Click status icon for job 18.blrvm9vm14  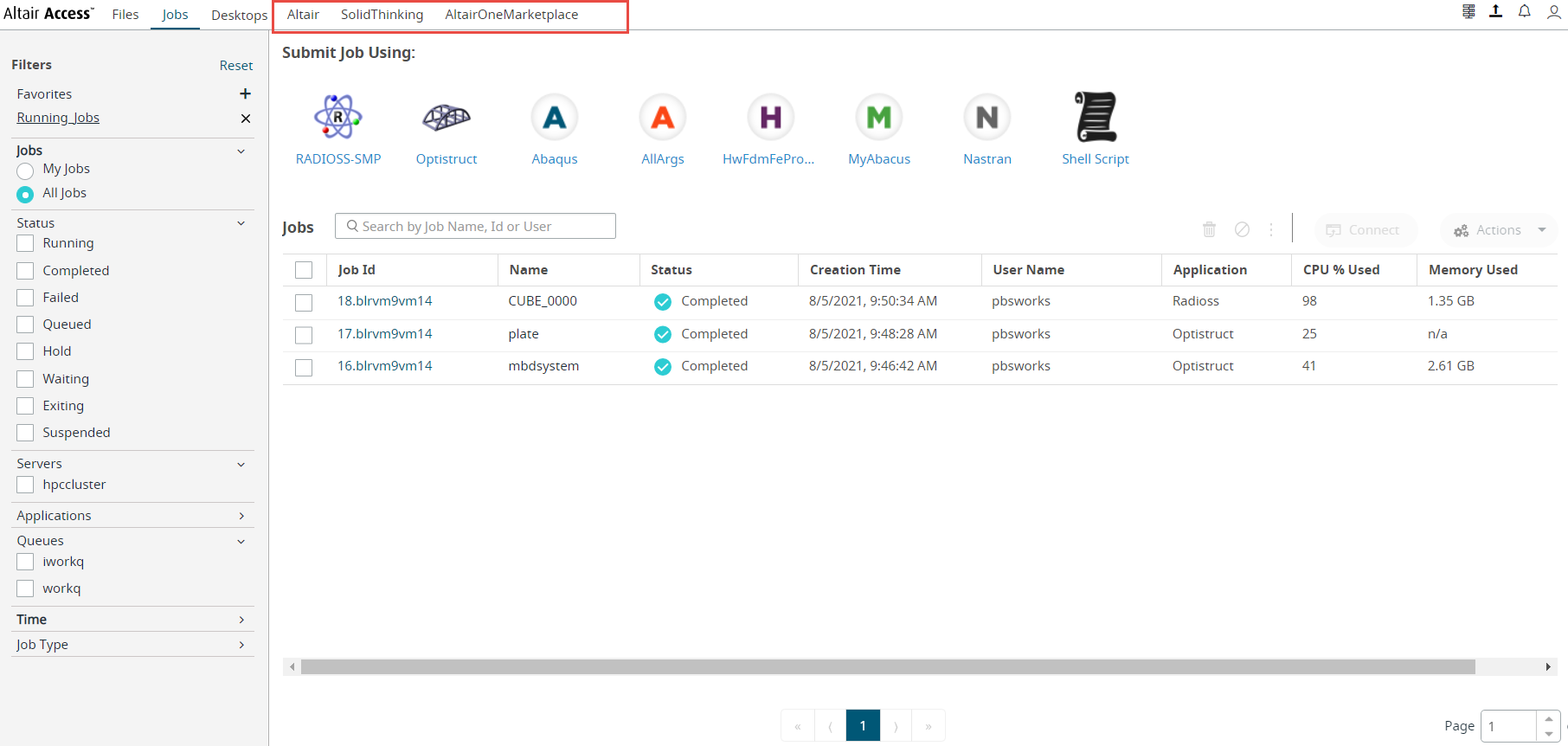coord(663,302)
